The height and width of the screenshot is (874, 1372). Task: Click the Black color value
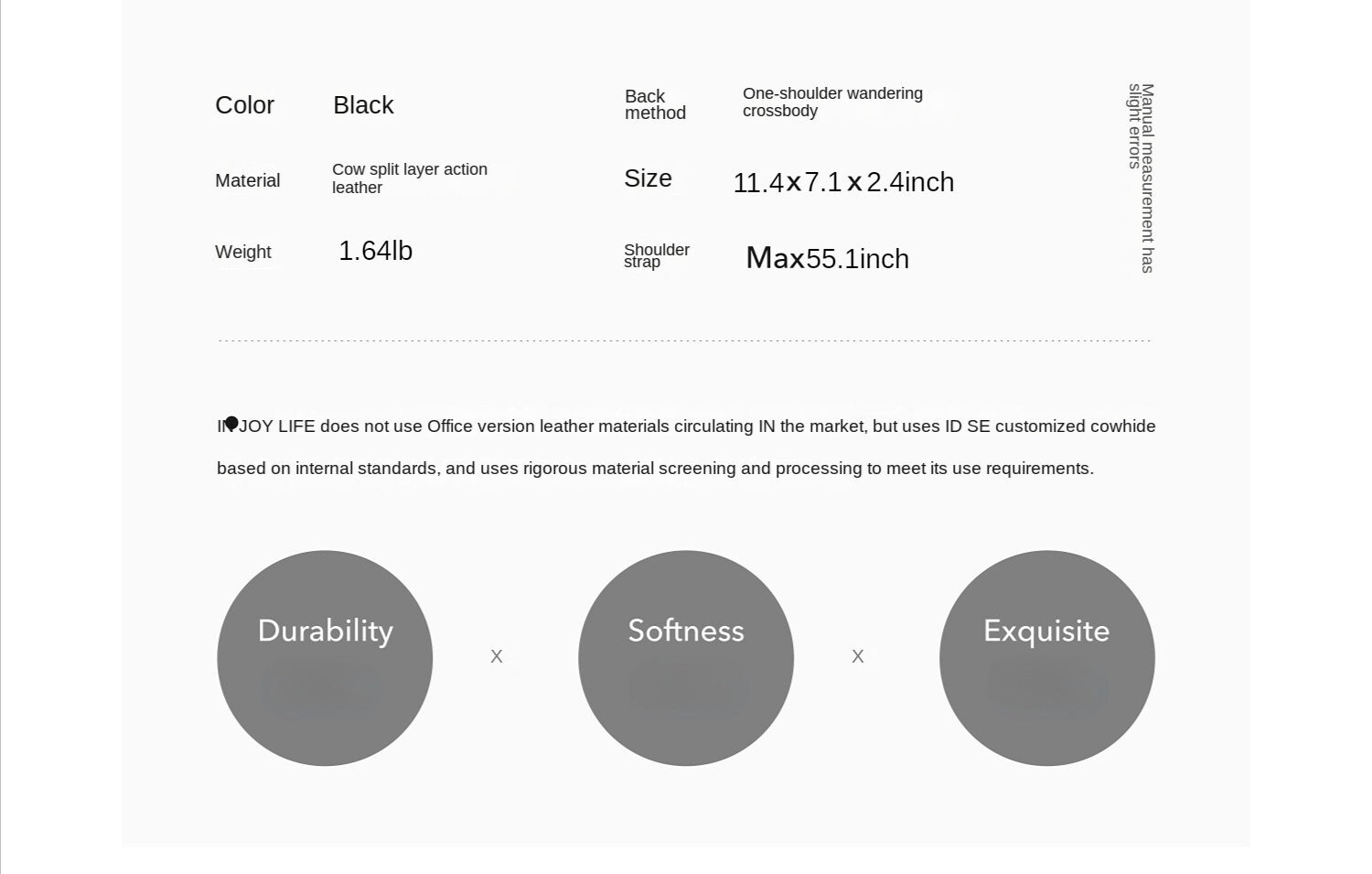tap(363, 105)
